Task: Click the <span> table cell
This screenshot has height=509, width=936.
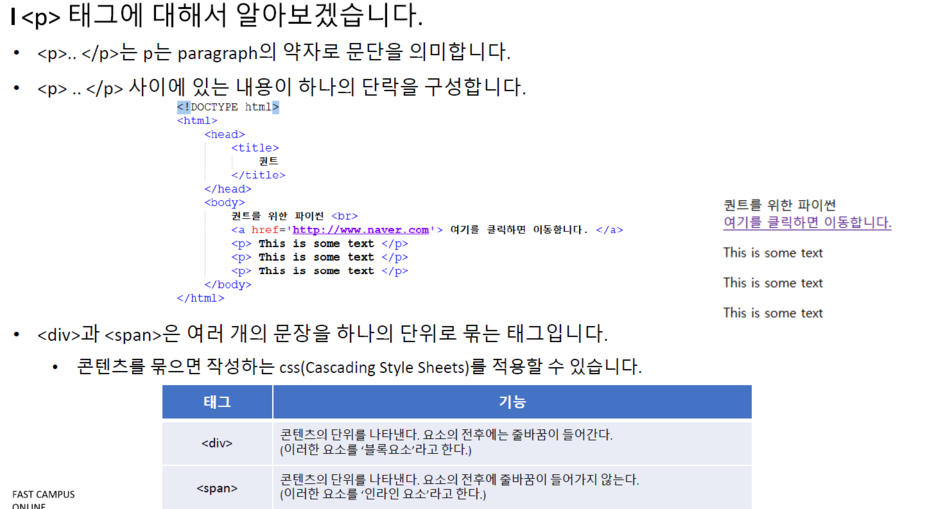Action: (x=217, y=488)
